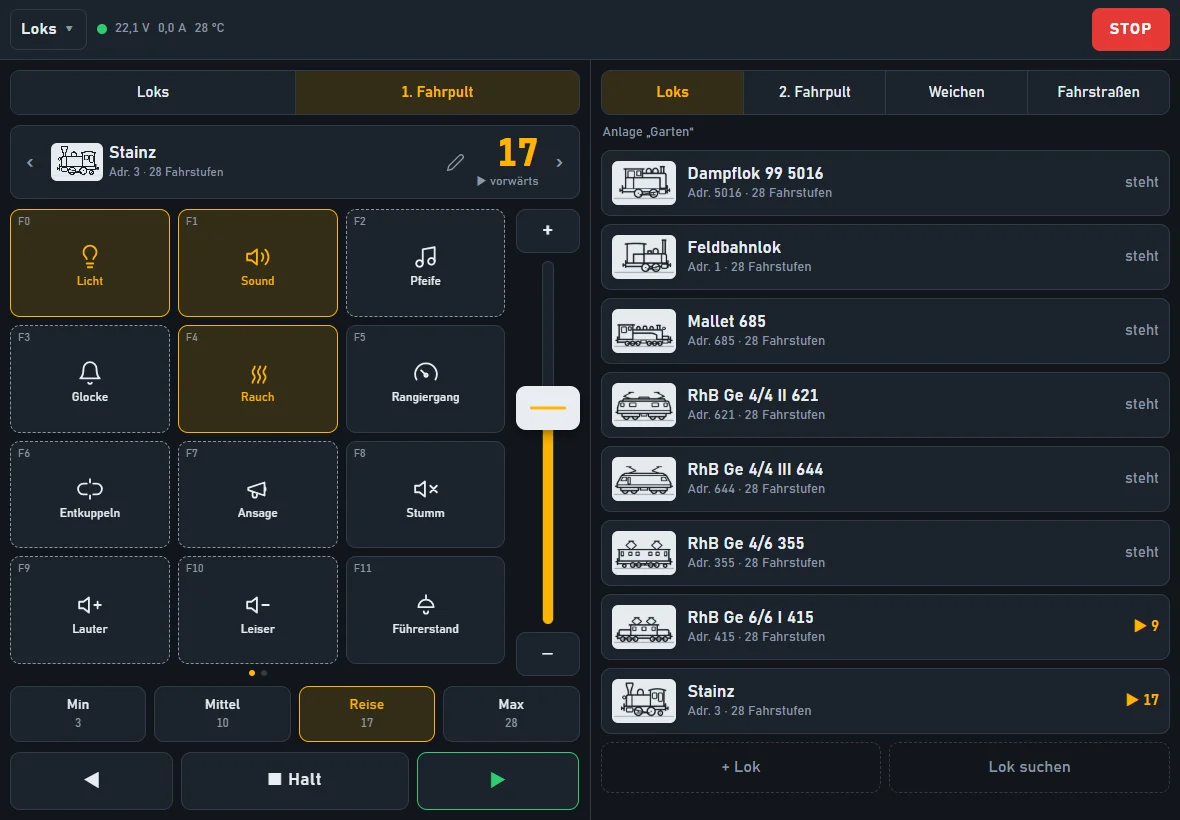The height and width of the screenshot is (820, 1180).
Task: Set direction forward with the green arrow
Action: pos(497,780)
